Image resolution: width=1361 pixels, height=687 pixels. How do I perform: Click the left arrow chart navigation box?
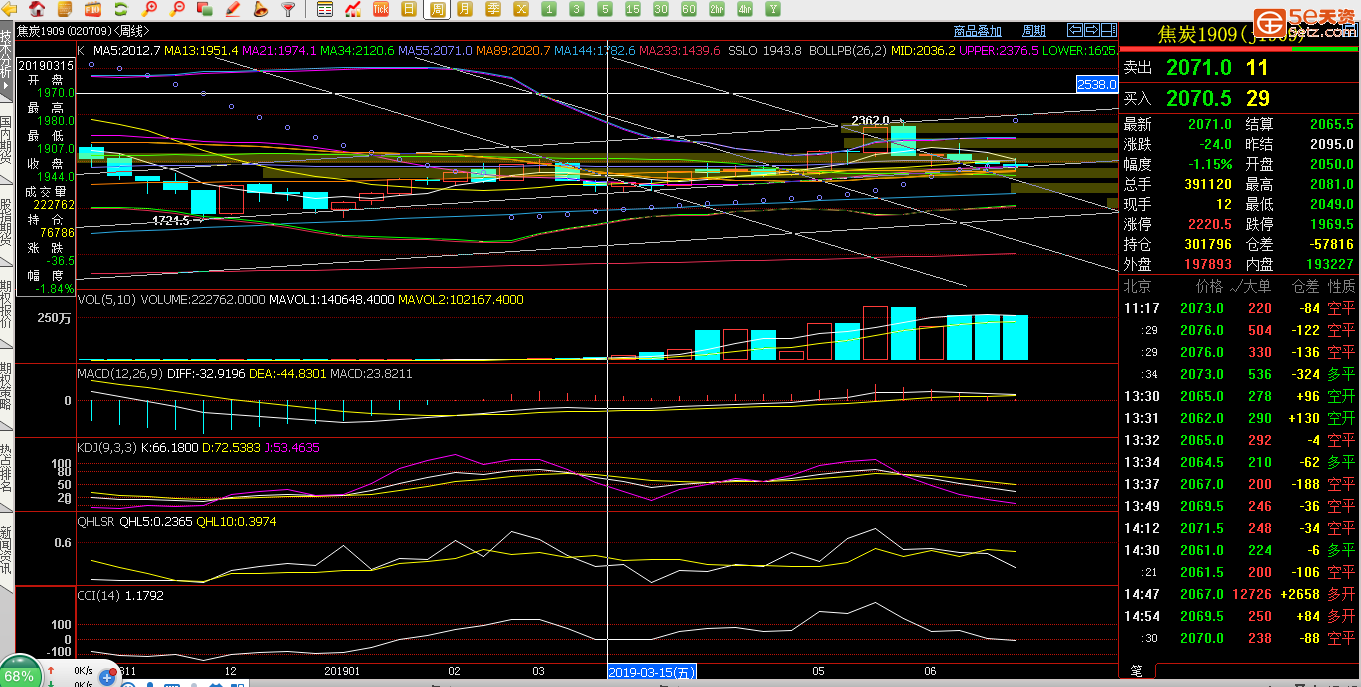coord(1075,30)
